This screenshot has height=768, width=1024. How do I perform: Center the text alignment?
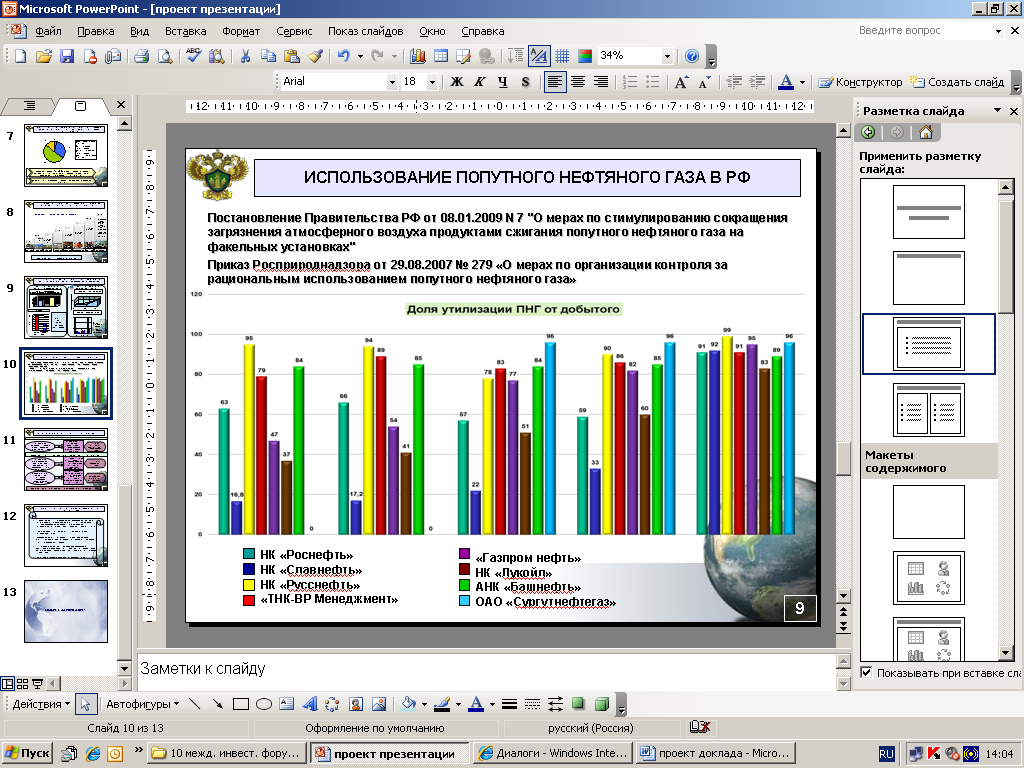point(578,82)
